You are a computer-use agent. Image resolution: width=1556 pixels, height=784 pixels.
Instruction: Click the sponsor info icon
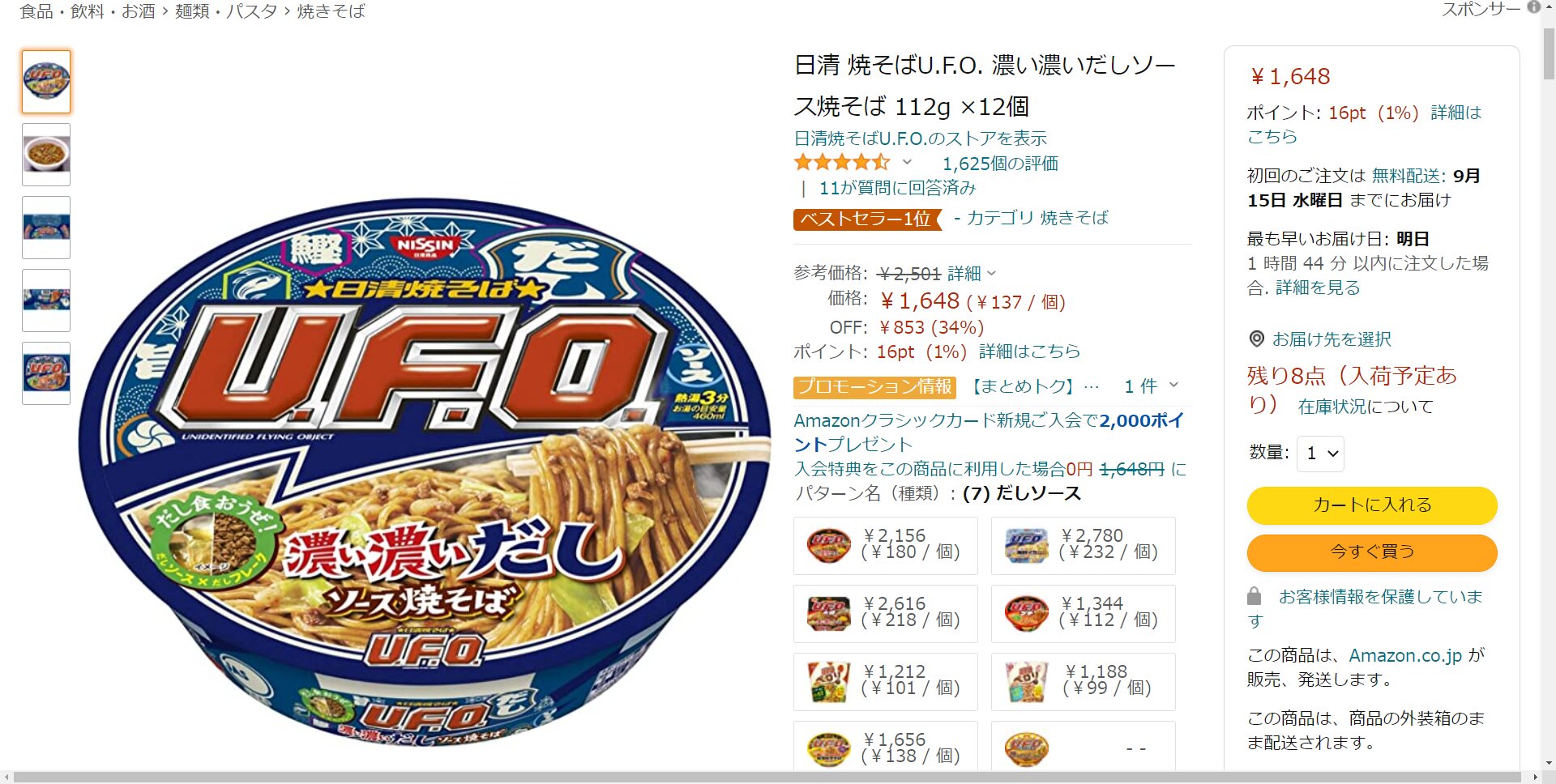pos(1533,7)
